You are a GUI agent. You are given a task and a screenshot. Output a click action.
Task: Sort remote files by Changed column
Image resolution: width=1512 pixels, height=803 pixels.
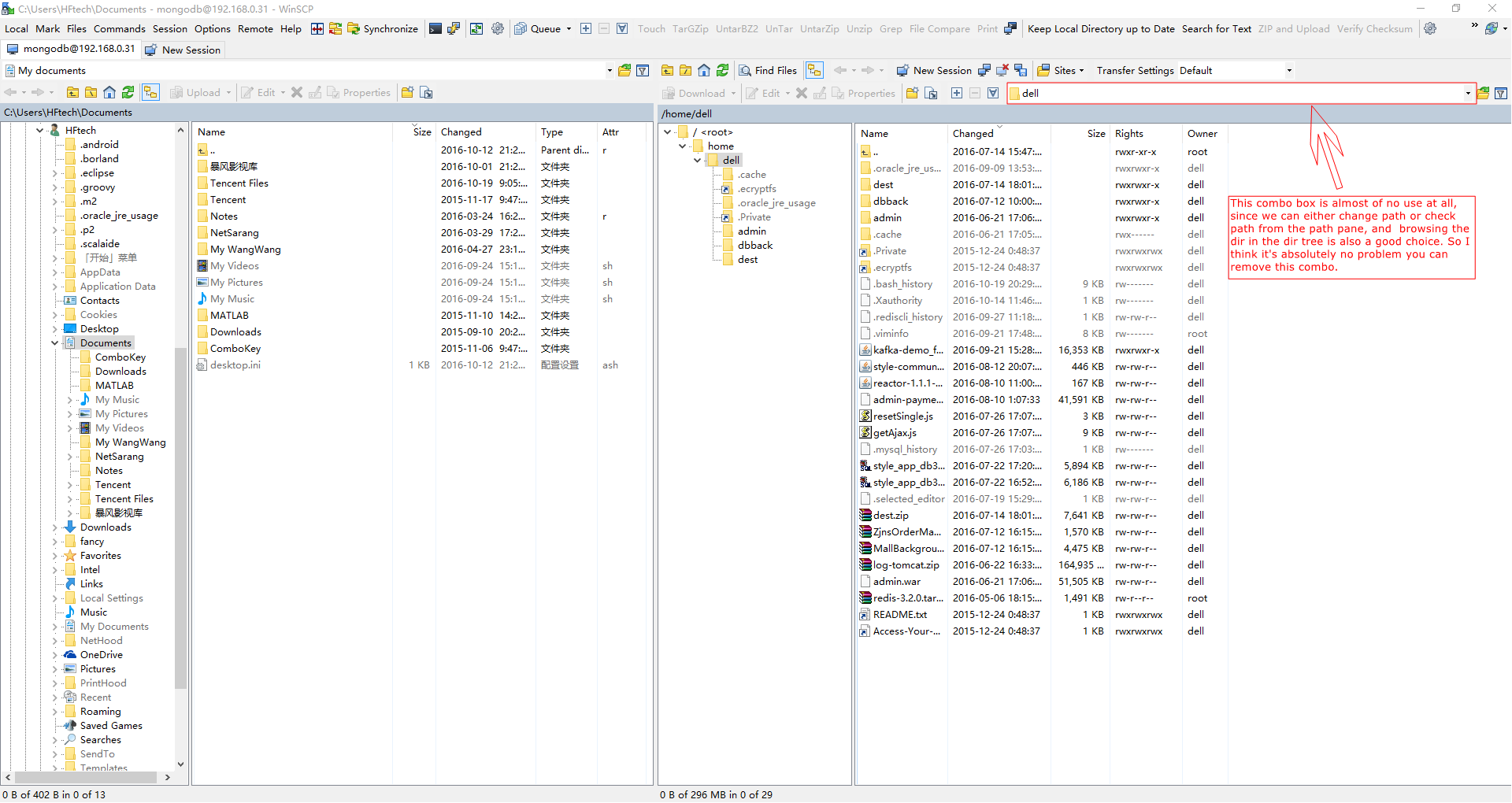click(x=973, y=134)
